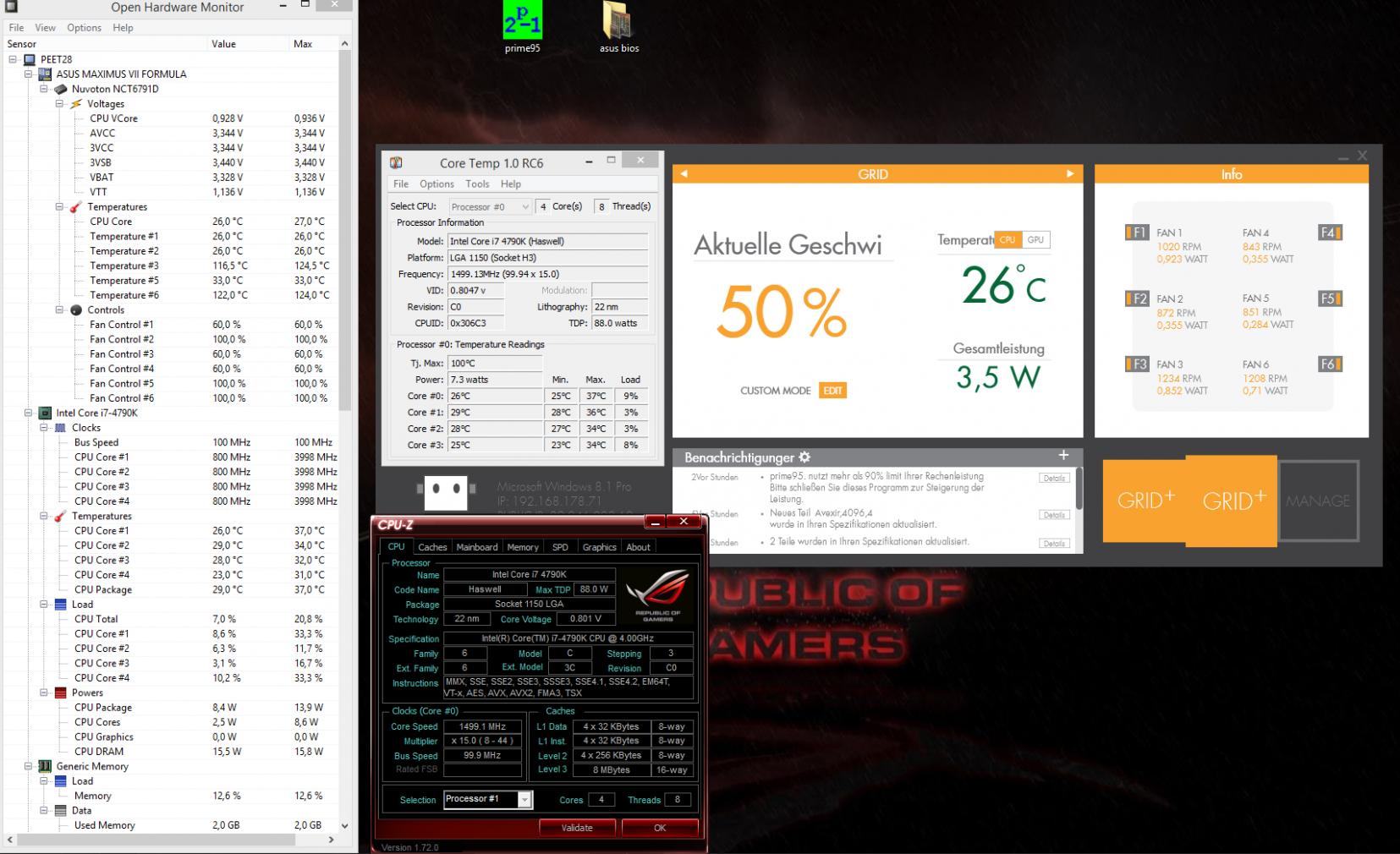Viewport: 1400px width, 854px height.
Task: Switch to the Graphics tab in CPU-Z
Action: (x=599, y=547)
